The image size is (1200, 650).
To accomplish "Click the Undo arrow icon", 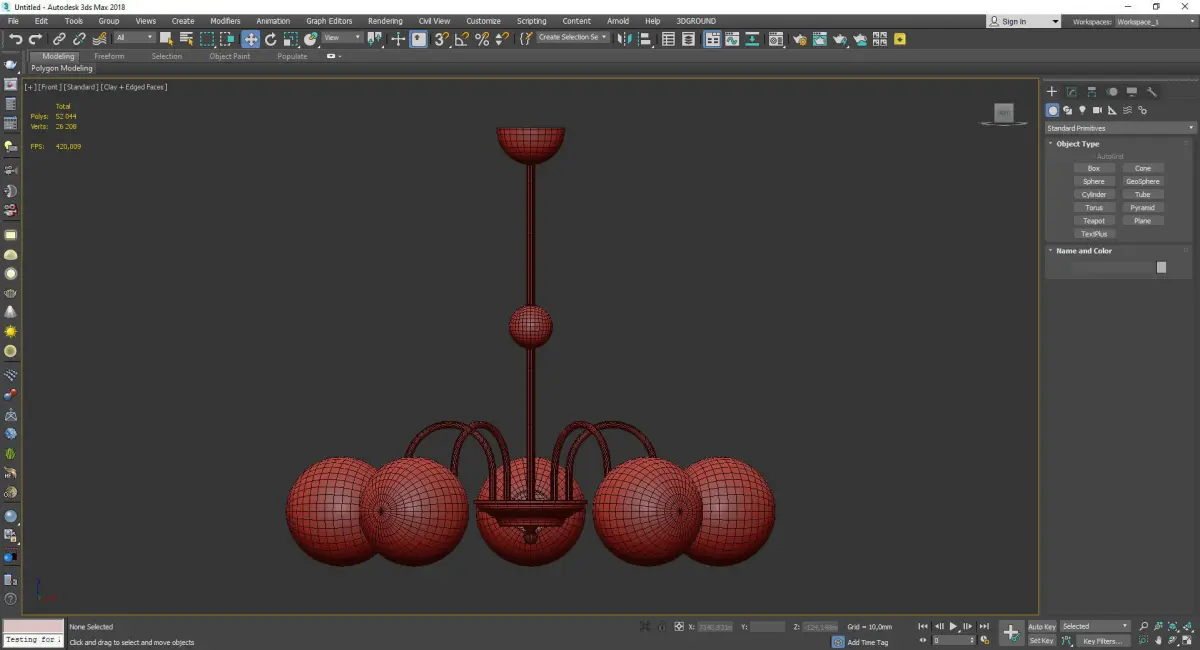I will click(16, 39).
